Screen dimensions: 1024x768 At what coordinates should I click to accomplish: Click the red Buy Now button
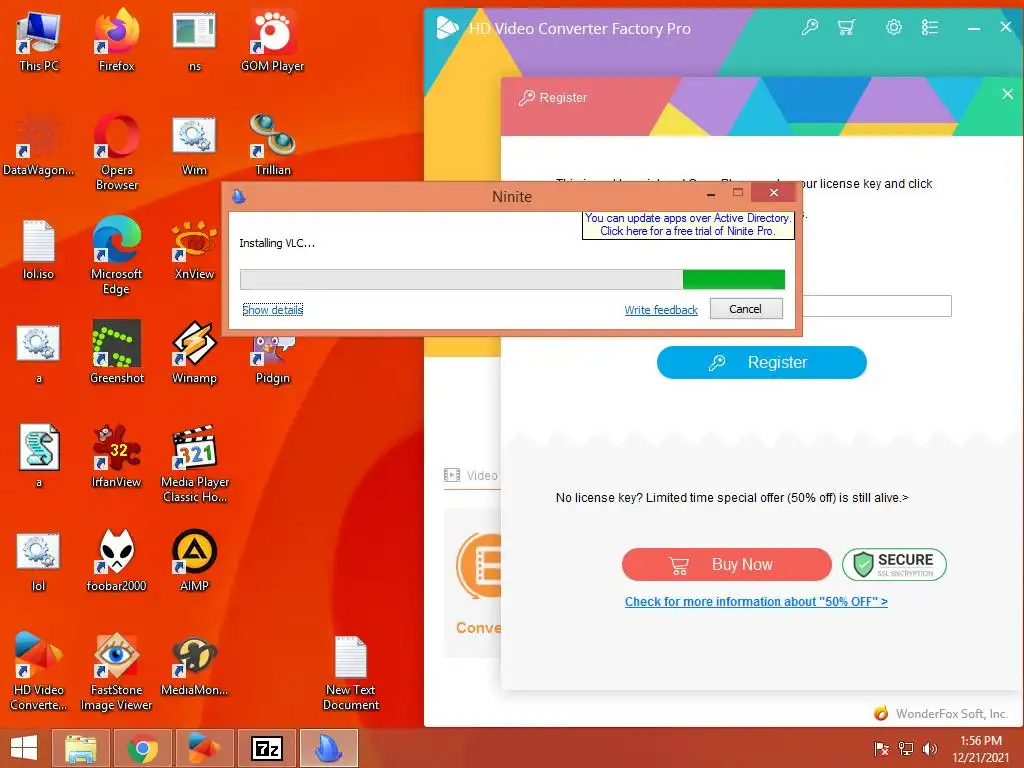tap(726, 564)
